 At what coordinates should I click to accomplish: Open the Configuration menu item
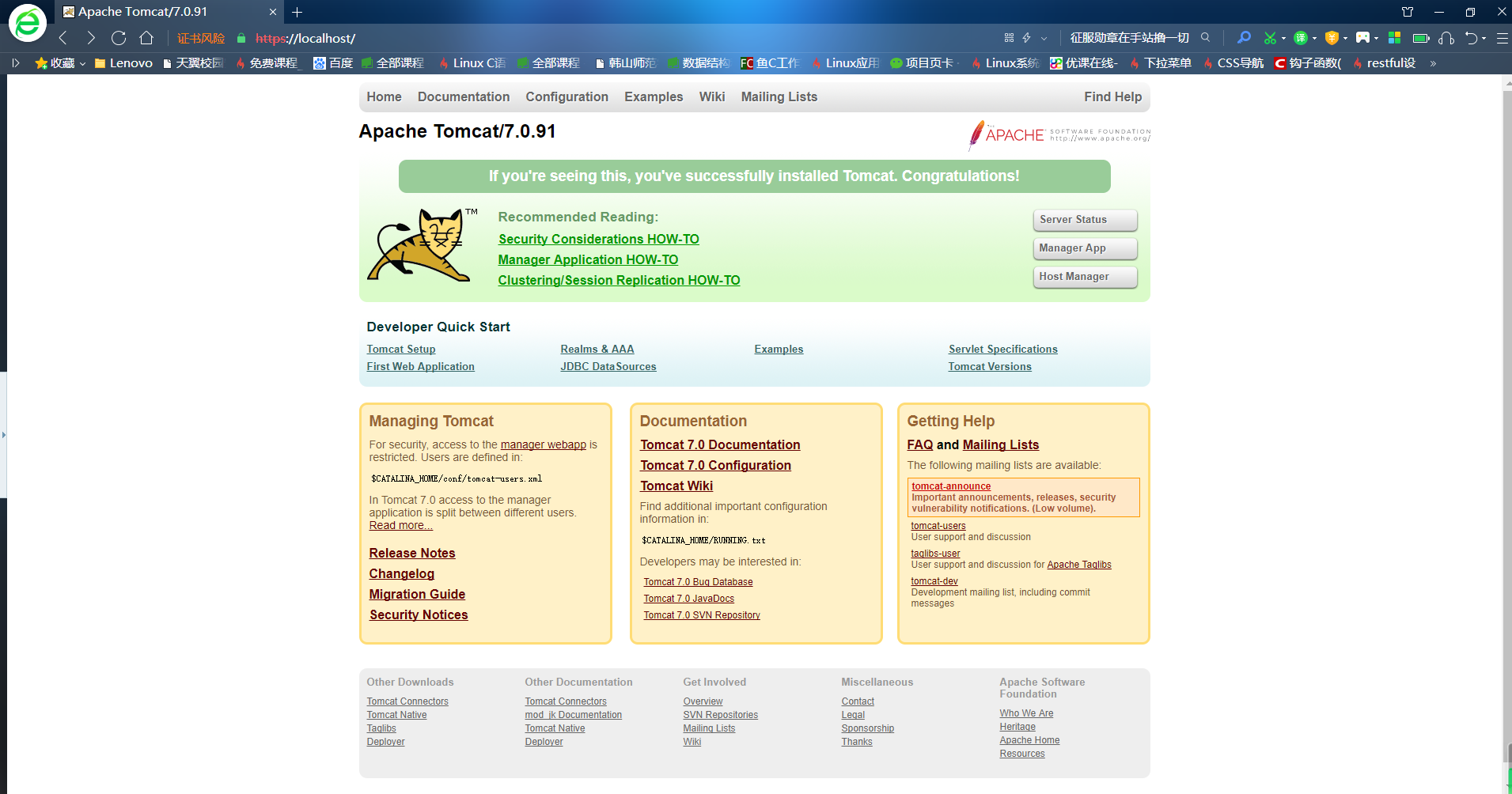(x=567, y=96)
